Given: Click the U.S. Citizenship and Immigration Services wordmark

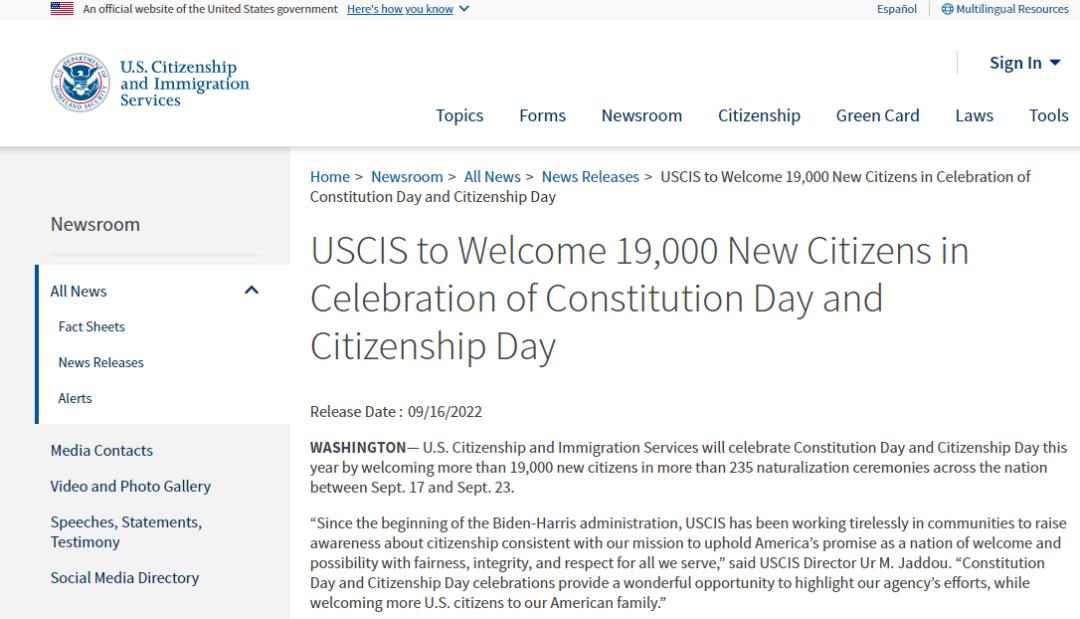Looking at the screenshot, I should (x=184, y=84).
